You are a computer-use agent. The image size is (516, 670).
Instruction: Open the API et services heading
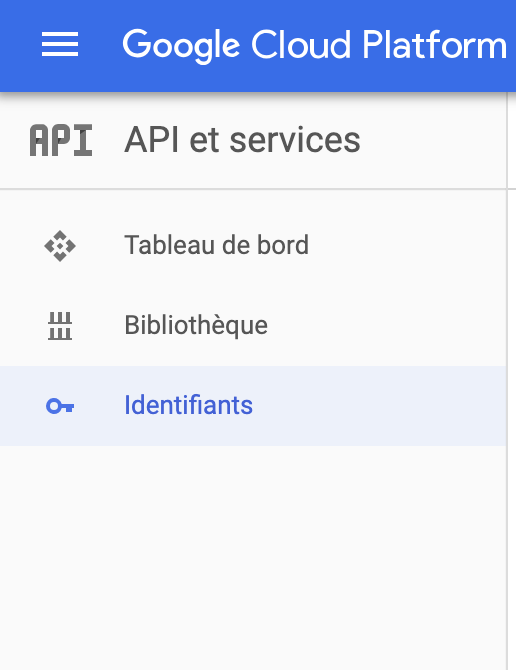[x=242, y=140]
